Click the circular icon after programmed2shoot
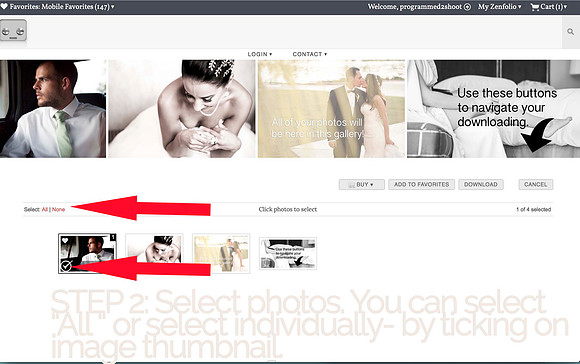Image resolution: width=580 pixels, height=364 pixels. click(x=467, y=7)
